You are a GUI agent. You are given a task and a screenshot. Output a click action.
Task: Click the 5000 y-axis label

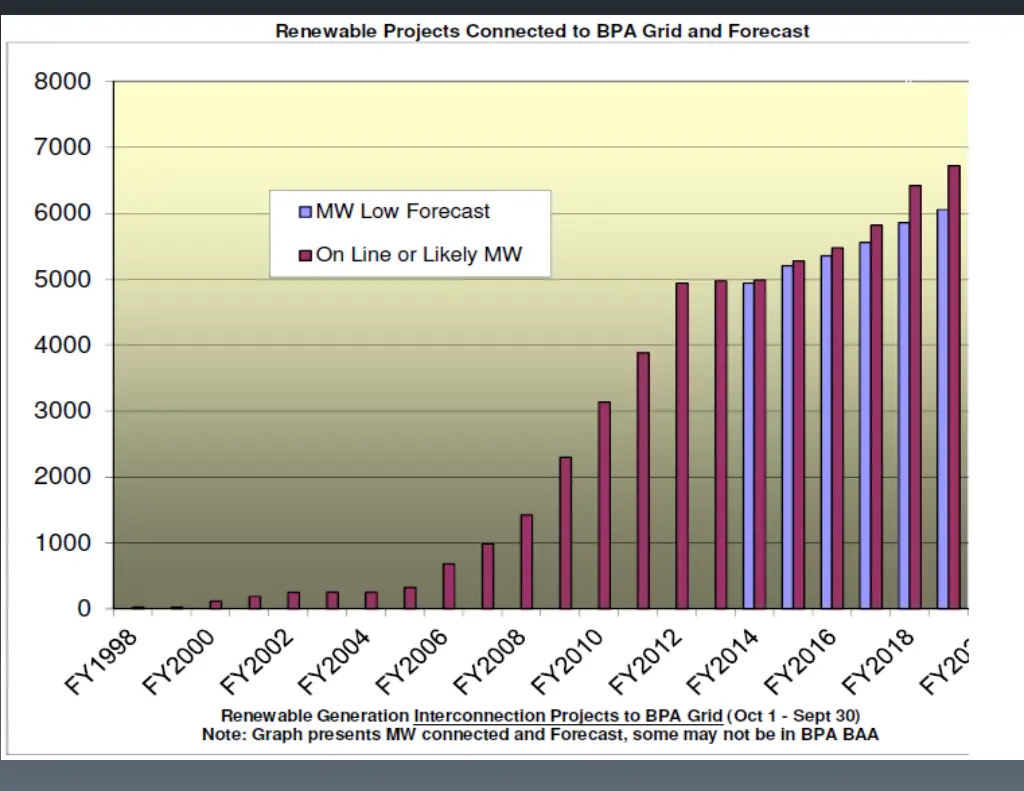click(x=63, y=279)
